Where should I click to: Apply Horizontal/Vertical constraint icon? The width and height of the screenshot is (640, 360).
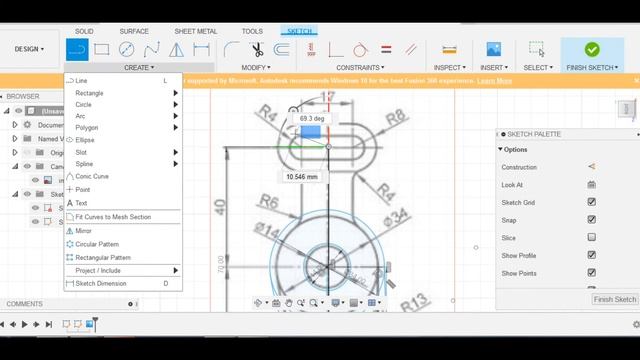pos(311,50)
